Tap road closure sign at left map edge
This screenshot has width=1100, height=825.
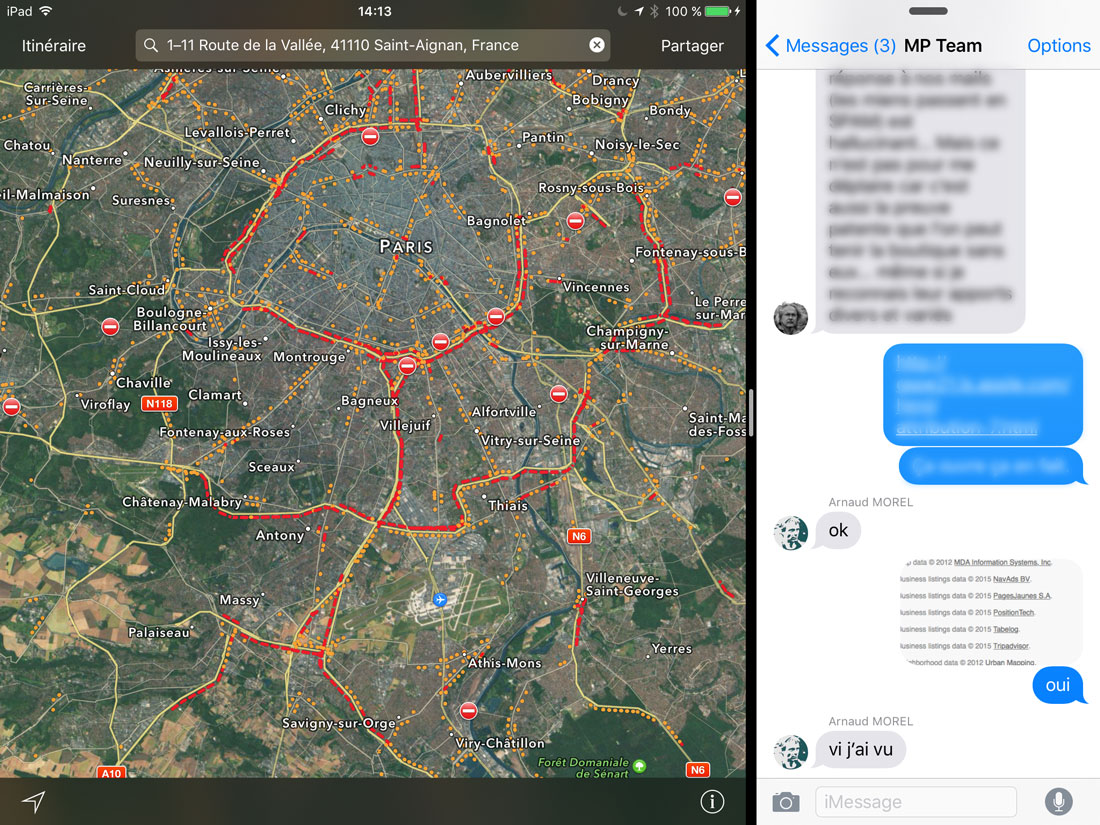11,406
